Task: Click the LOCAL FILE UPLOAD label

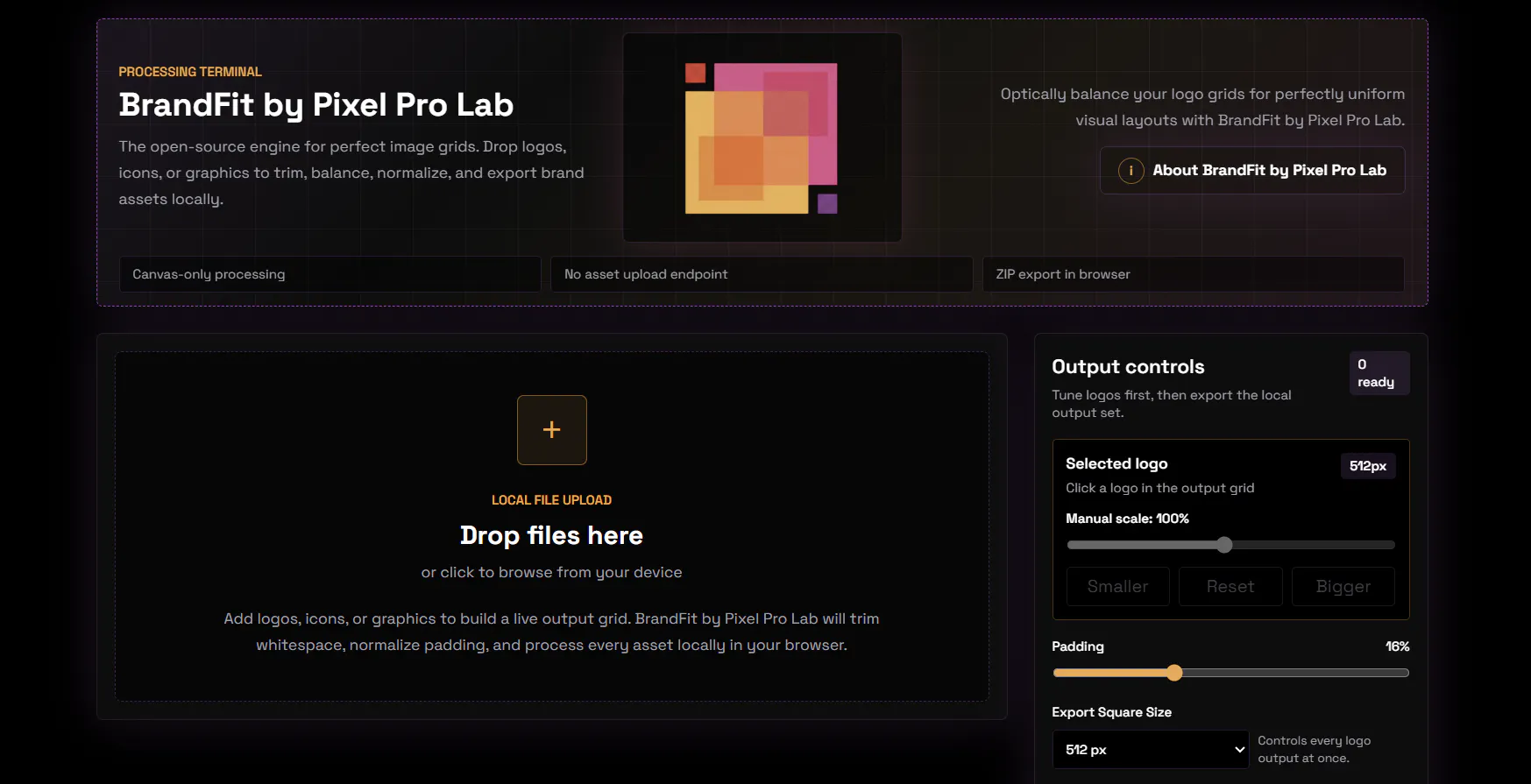Action: tap(551, 500)
